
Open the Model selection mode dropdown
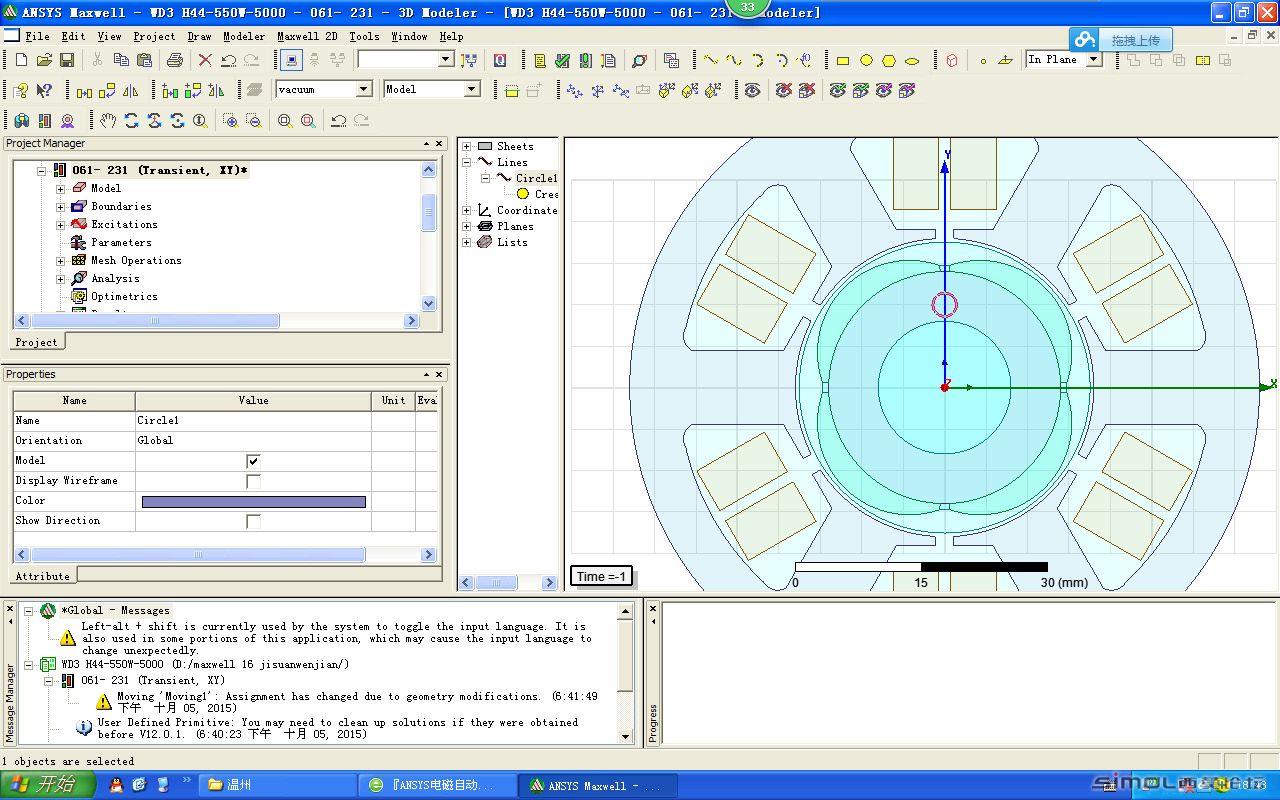coord(472,89)
